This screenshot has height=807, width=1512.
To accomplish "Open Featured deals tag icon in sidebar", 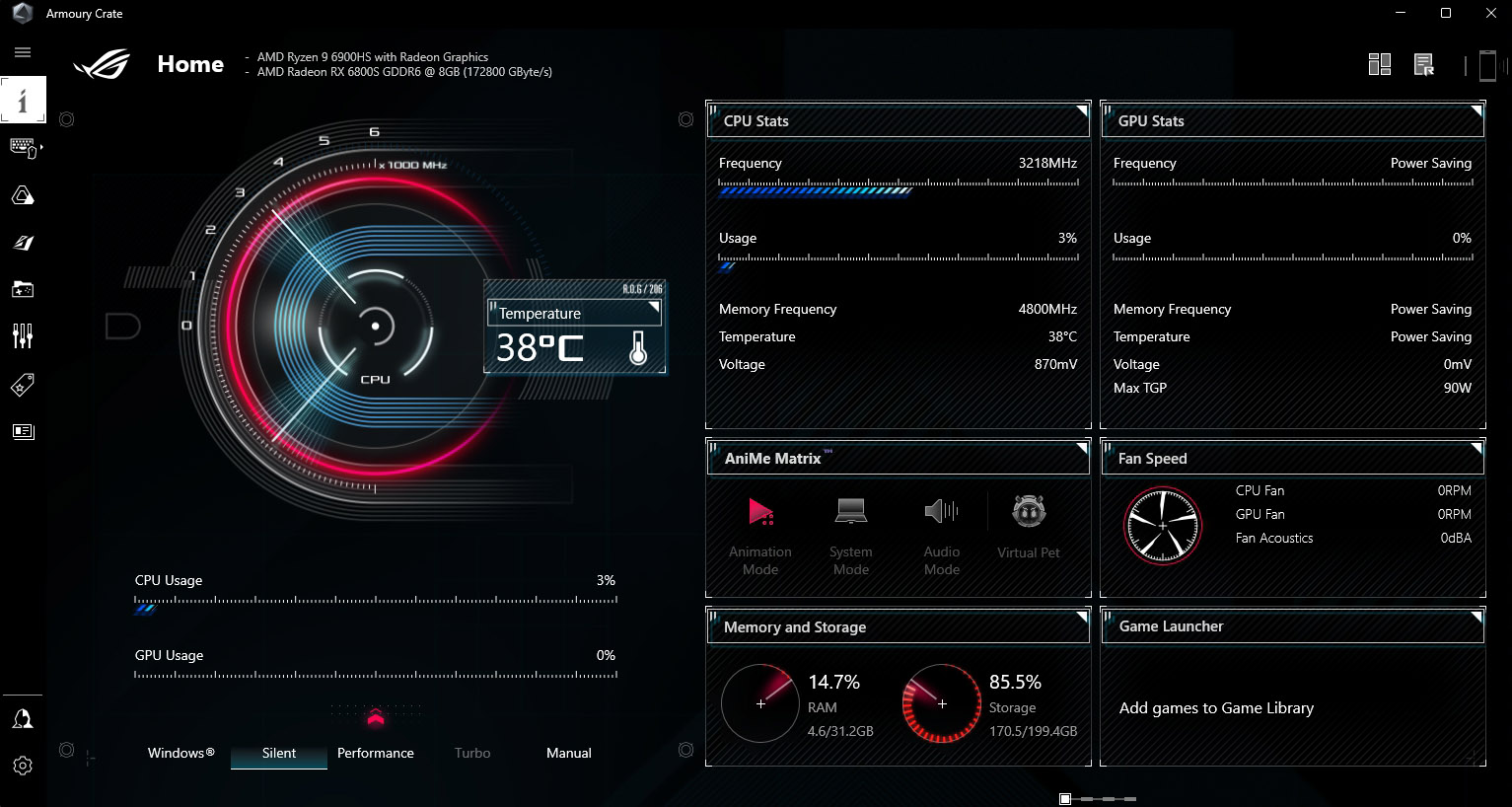I will [23, 385].
